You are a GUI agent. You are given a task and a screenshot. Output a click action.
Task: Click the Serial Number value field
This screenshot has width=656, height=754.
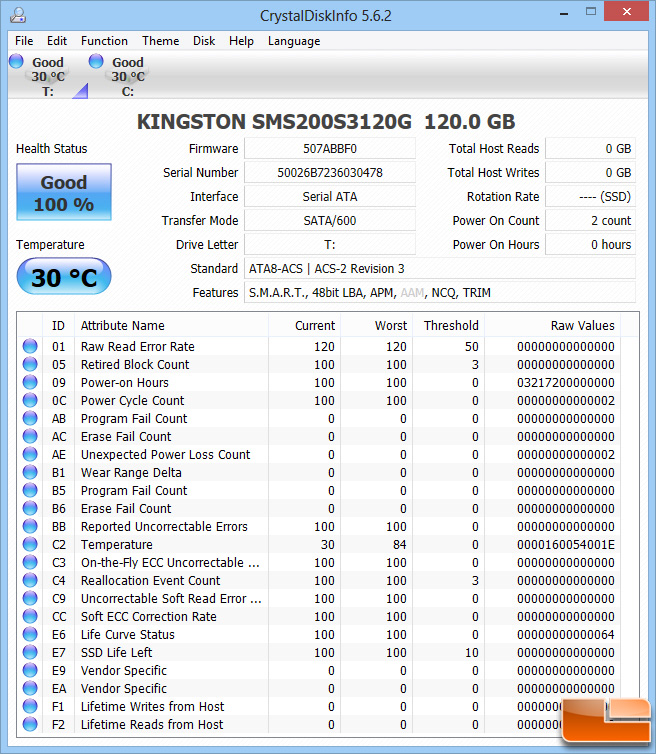(x=330, y=173)
